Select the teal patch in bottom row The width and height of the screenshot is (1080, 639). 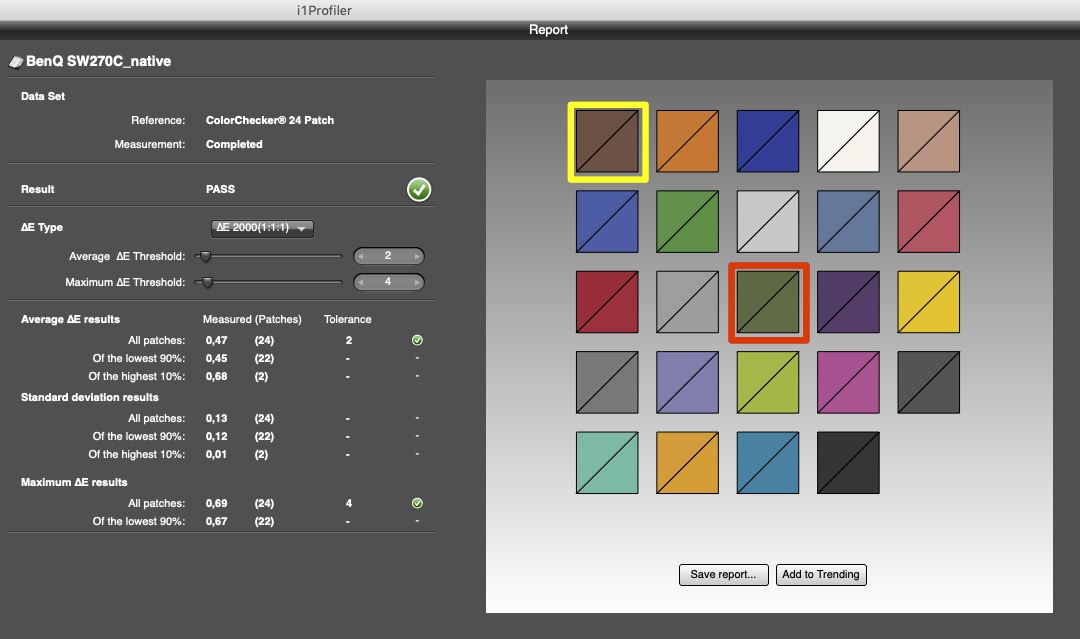coord(608,462)
